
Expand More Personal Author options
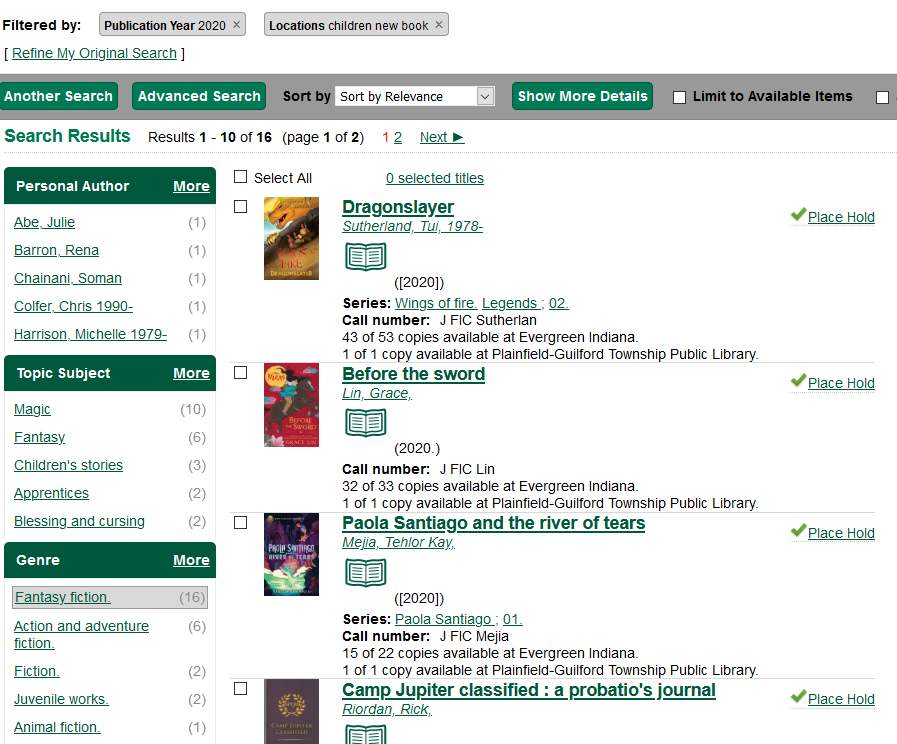coord(191,186)
